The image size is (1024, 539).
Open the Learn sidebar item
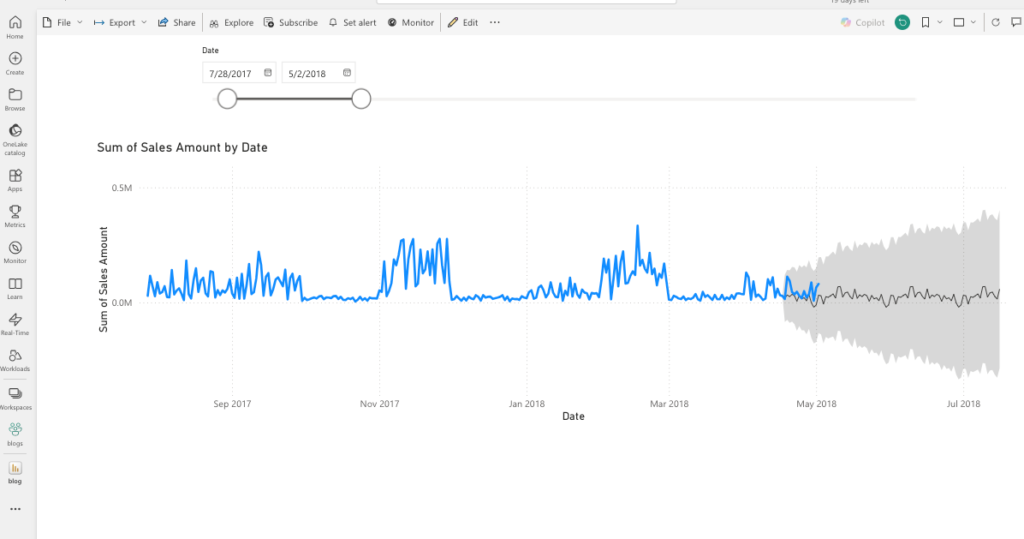(x=15, y=288)
